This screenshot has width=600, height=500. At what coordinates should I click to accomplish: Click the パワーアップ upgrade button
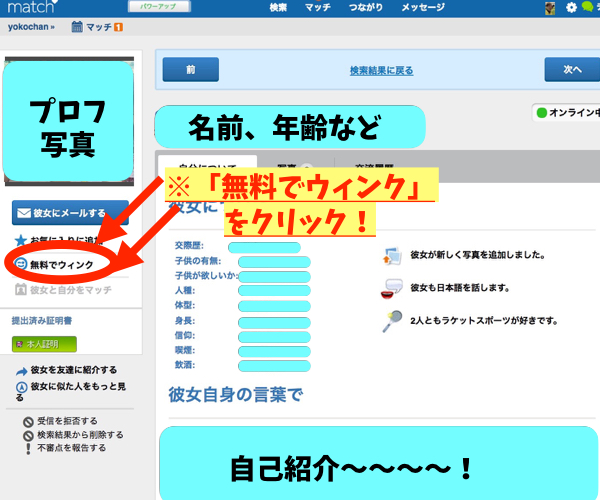click(x=159, y=7)
